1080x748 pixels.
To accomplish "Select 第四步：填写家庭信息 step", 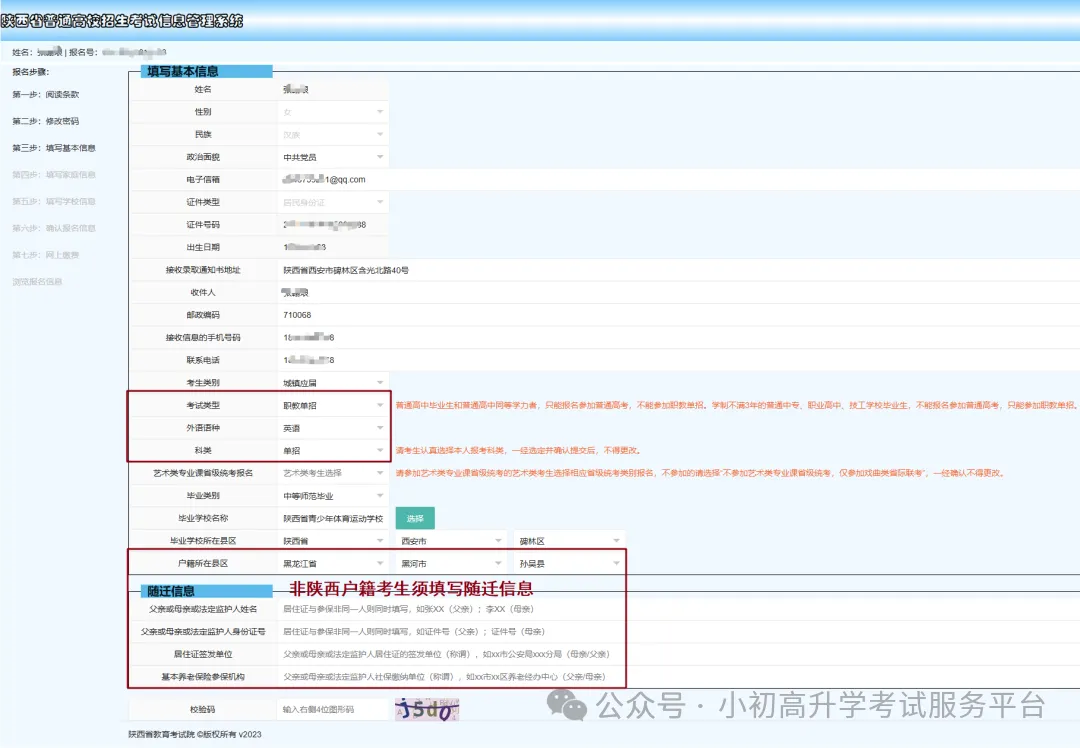I will 54,175.
